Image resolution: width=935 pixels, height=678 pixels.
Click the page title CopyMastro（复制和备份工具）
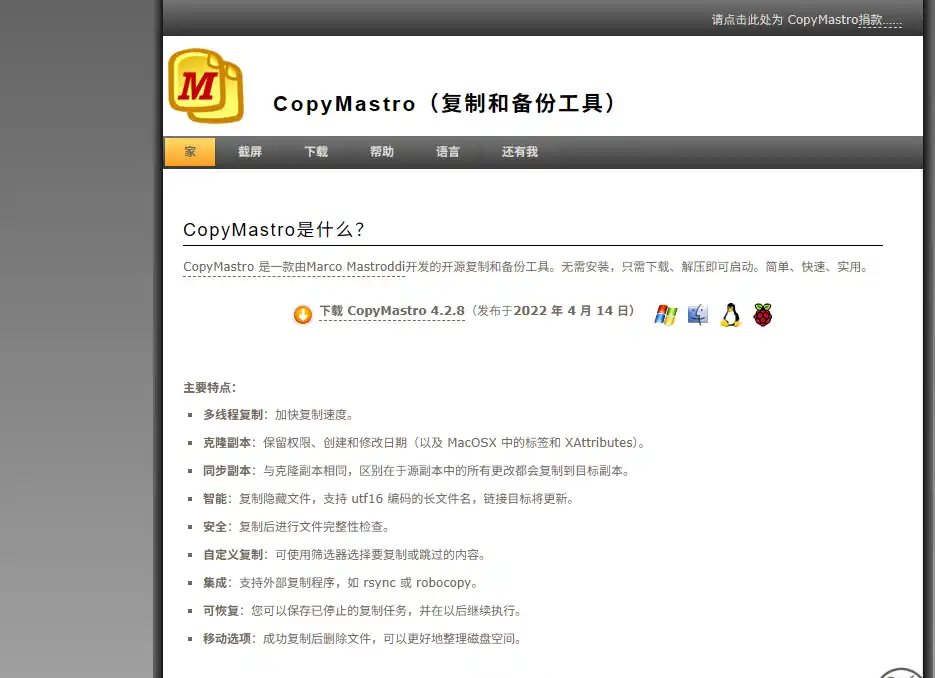coord(444,103)
